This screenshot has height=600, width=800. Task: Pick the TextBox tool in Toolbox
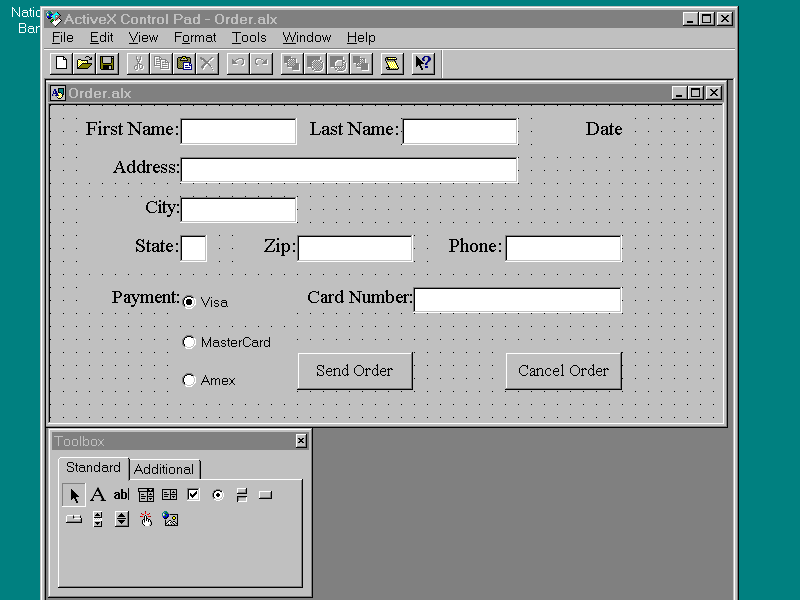point(121,495)
